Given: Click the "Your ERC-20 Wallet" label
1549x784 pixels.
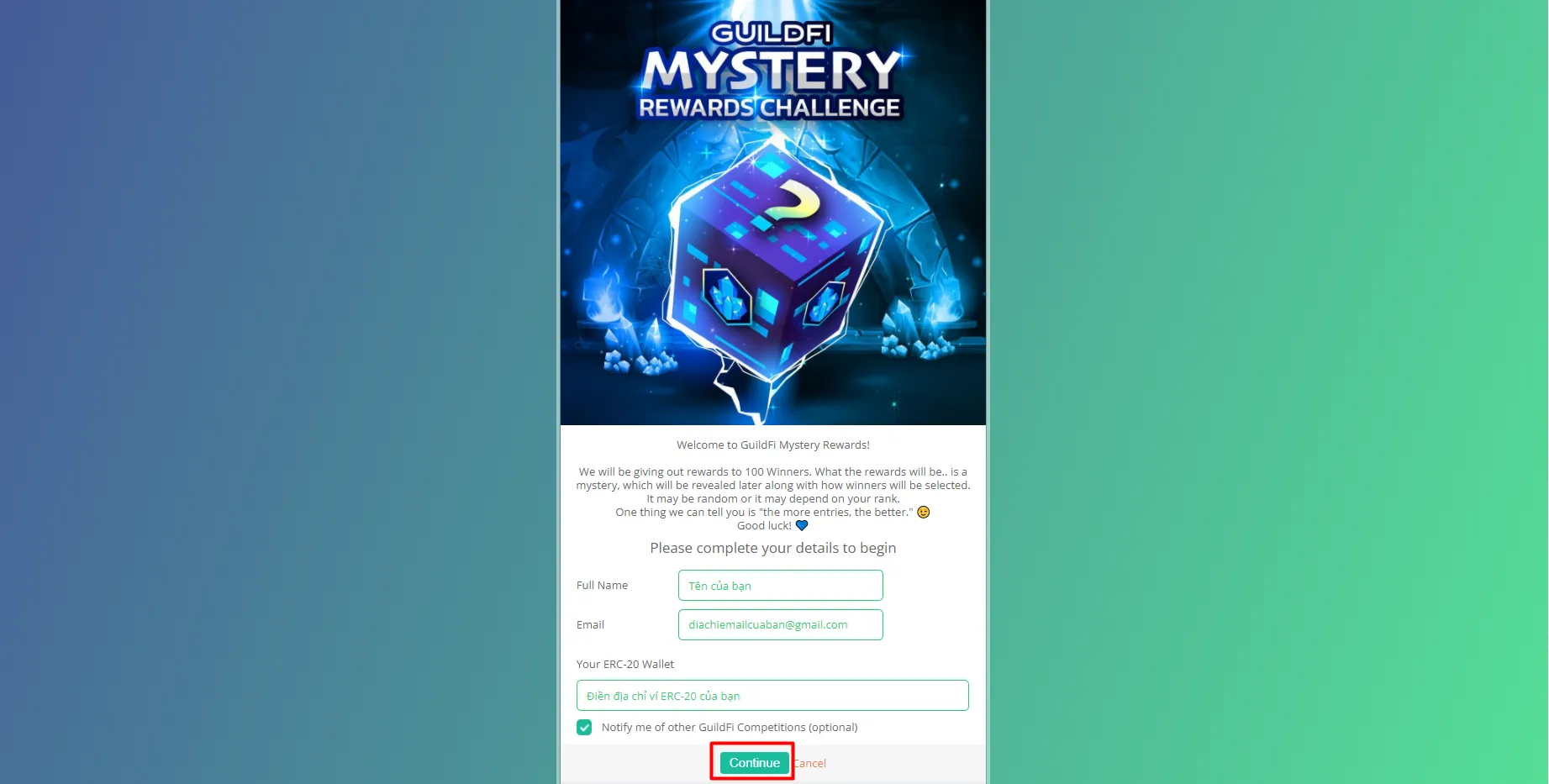Looking at the screenshot, I should click(x=625, y=664).
